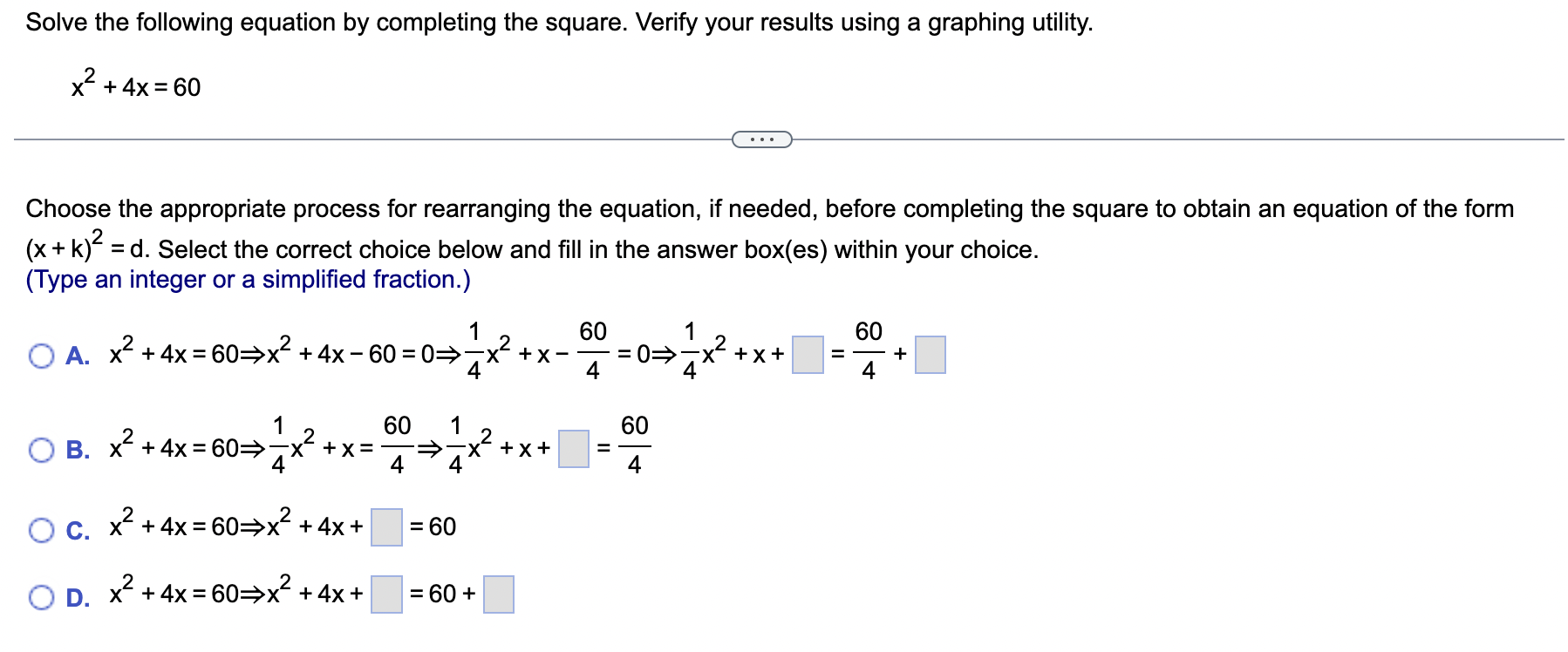
Task: Choose option C radio button
Action: (41, 530)
